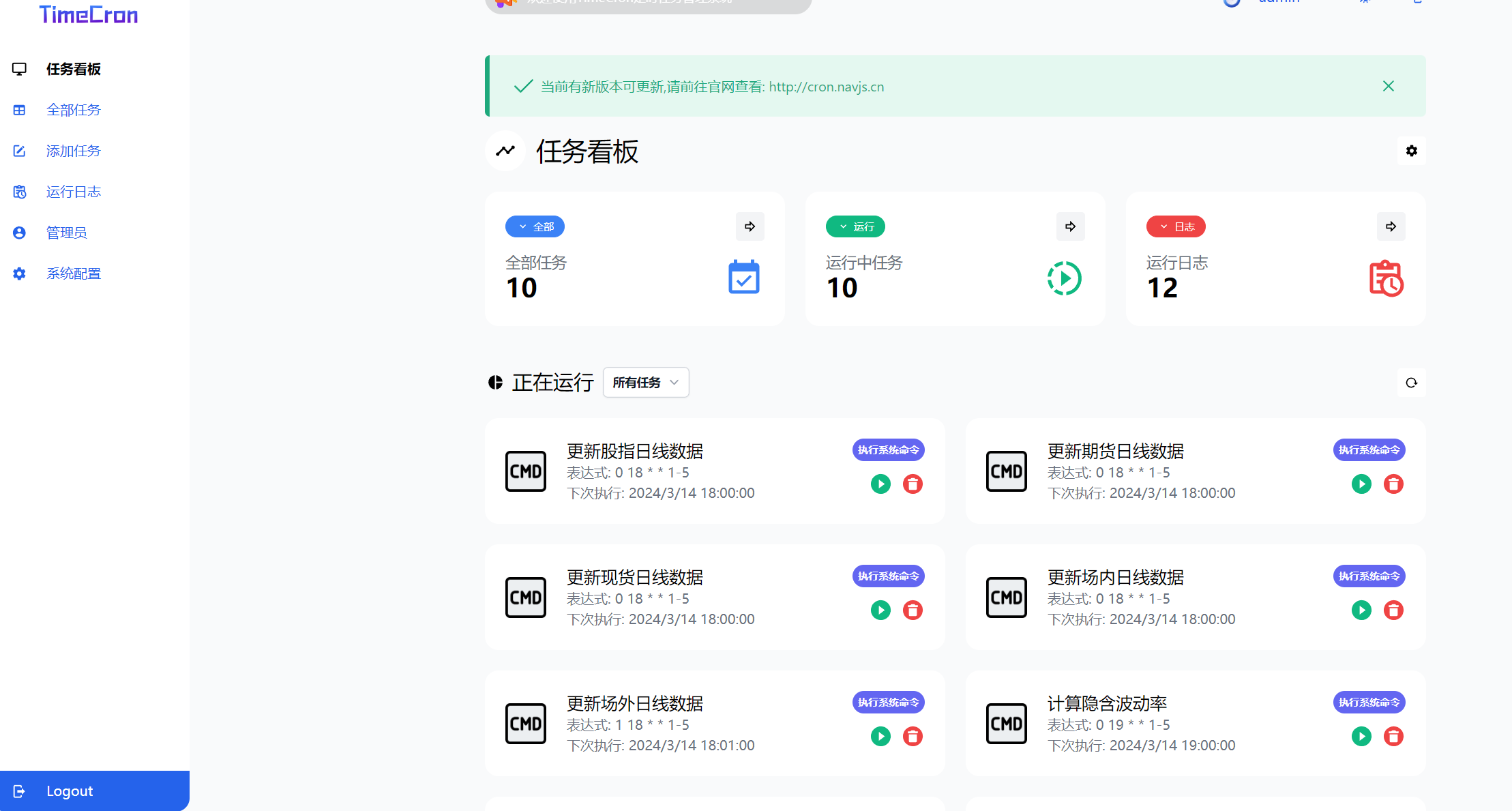
Task: Click 执行系统命令 badge on 更新场外日线数据
Action: (888, 703)
